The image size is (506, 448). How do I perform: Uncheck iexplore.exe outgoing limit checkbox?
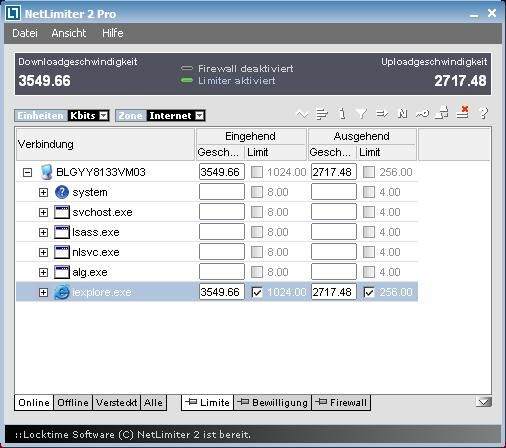click(369, 292)
